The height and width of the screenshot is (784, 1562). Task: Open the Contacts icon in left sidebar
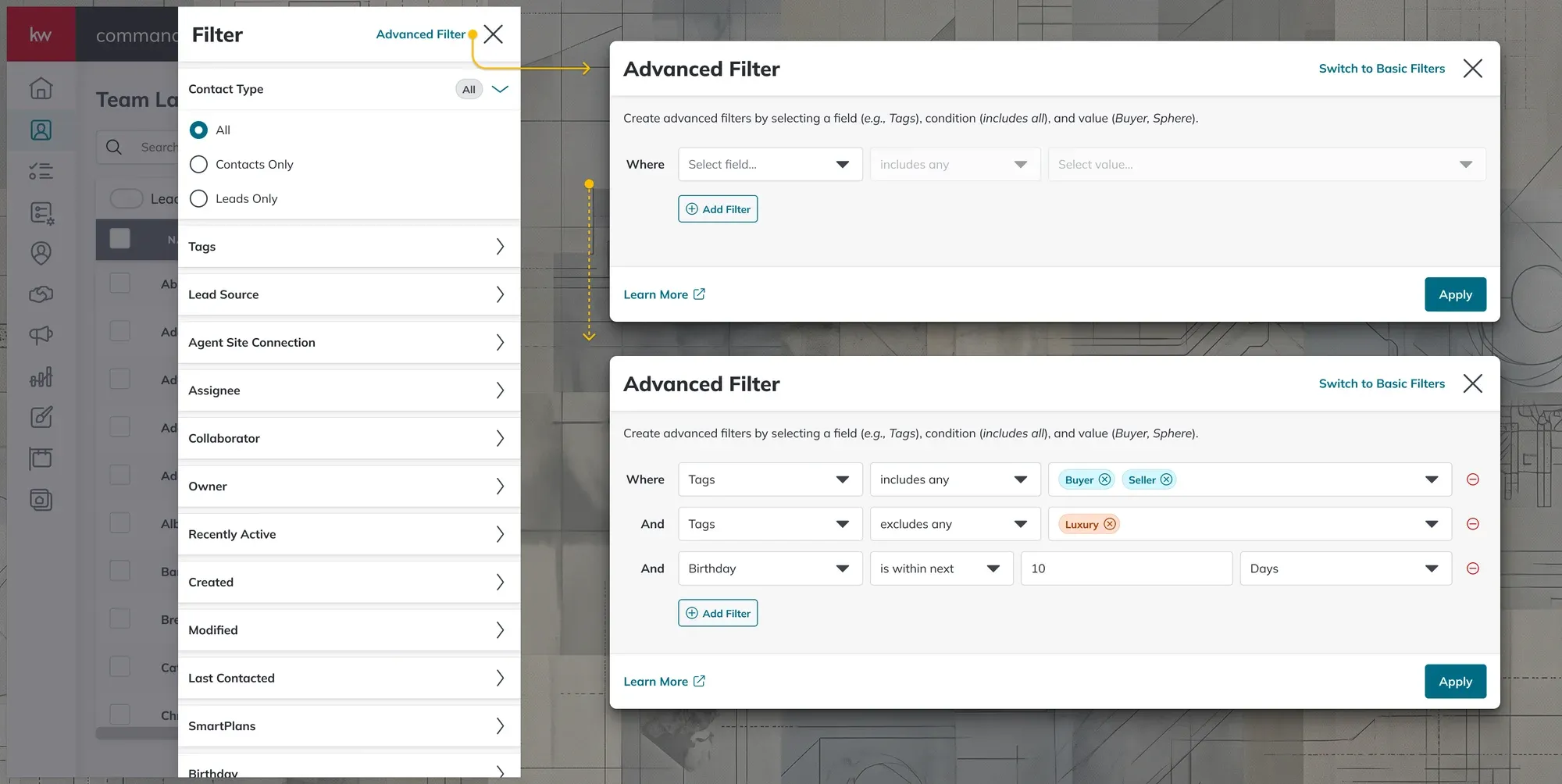(41, 130)
